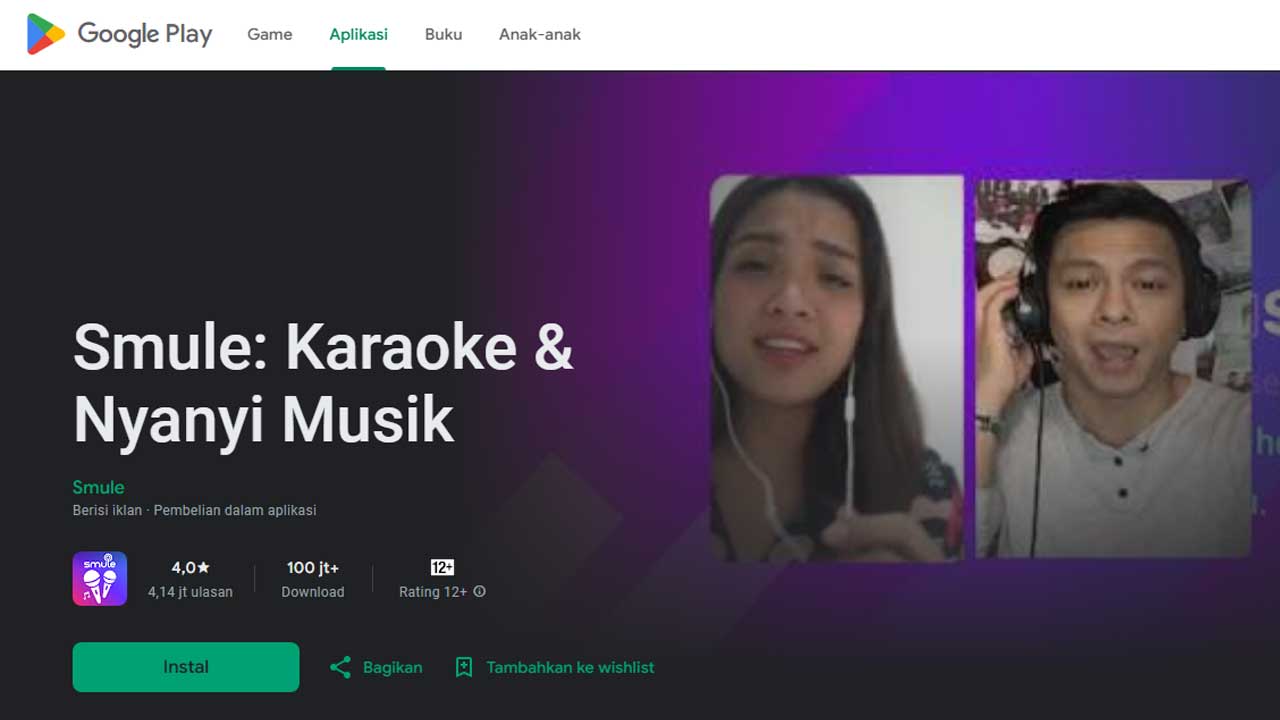Click the 100 jt+ Download count
Image resolution: width=1280 pixels, height=720 pixels.
pos(313,579)
